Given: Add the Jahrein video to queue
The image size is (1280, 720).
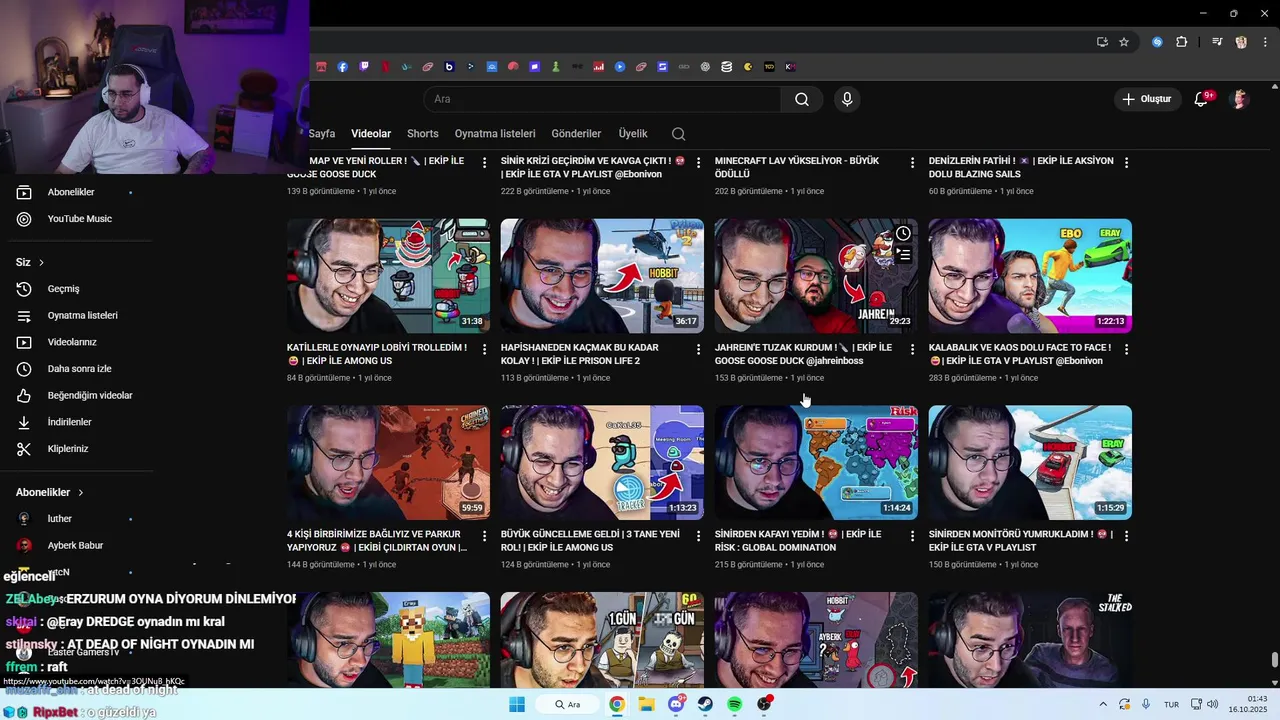Looking at the screenshot, I should point(903,256).
